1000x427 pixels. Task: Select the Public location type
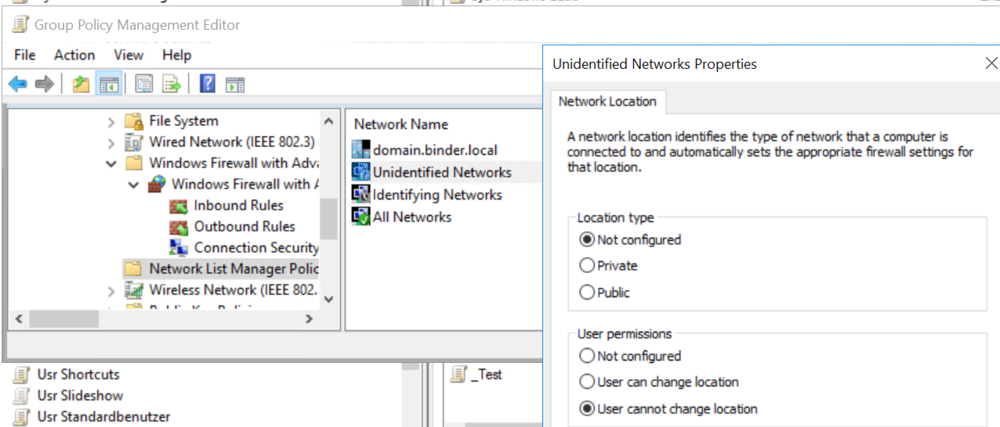(586, 293)
